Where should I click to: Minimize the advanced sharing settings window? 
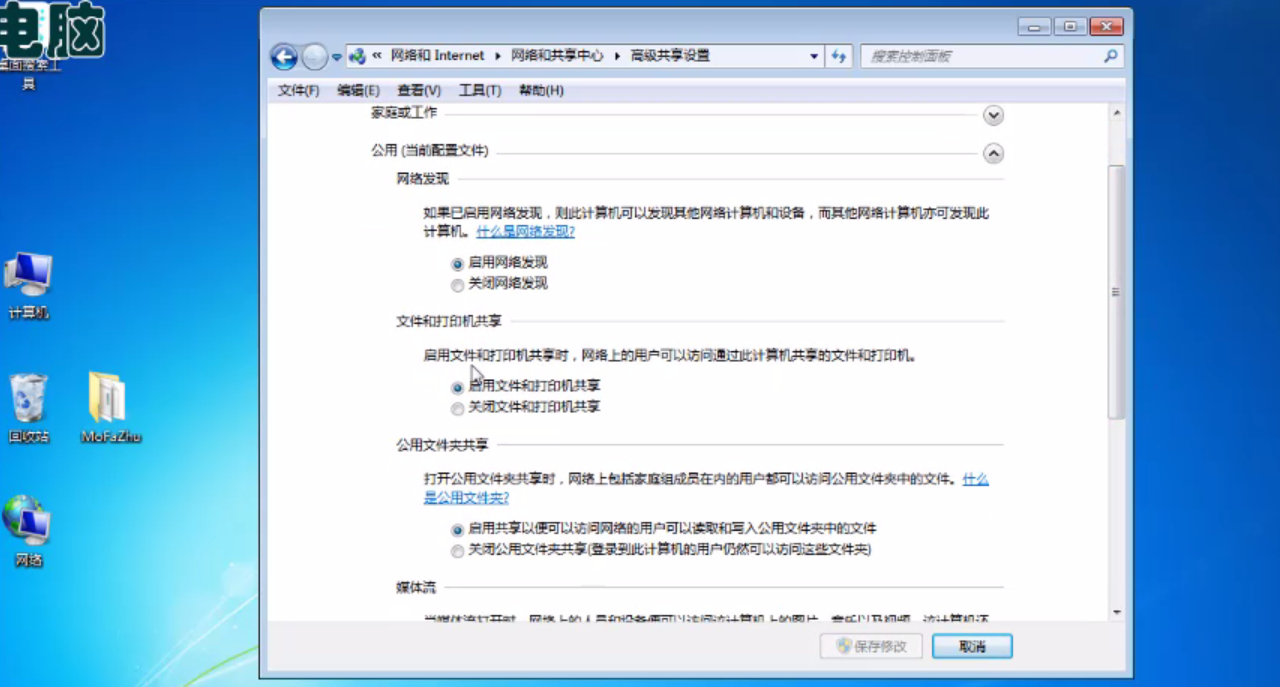1034,27
